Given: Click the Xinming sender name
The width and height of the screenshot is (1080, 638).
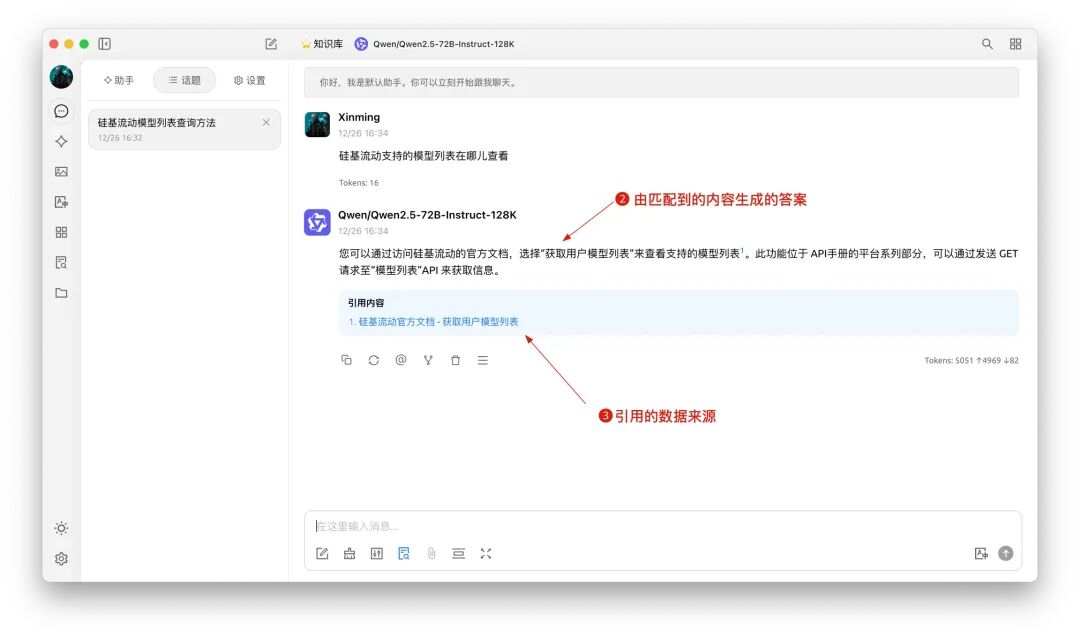Looking at the screenshot, I should (x=359, y=117).
